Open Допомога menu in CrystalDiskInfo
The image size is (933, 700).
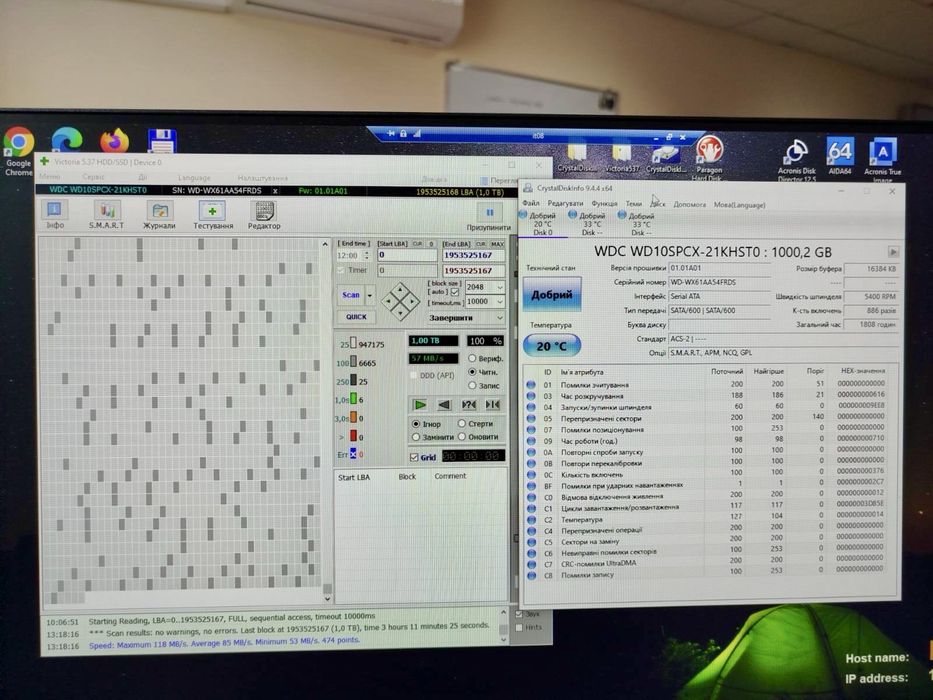click(690, 204)
